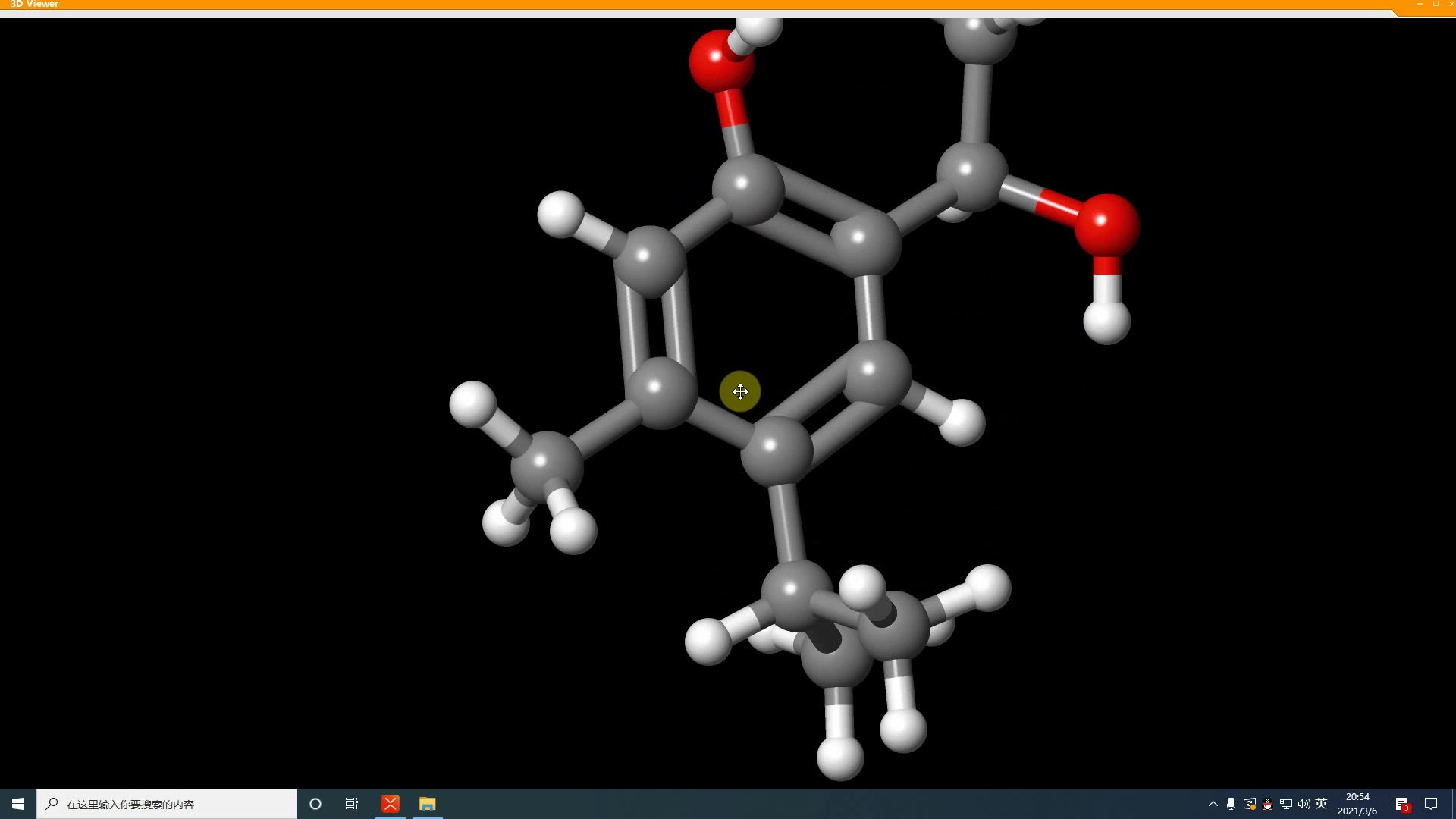Open the clock and date flyout
Screen dimensions: 1456x819
click(x=1357, y=804)
